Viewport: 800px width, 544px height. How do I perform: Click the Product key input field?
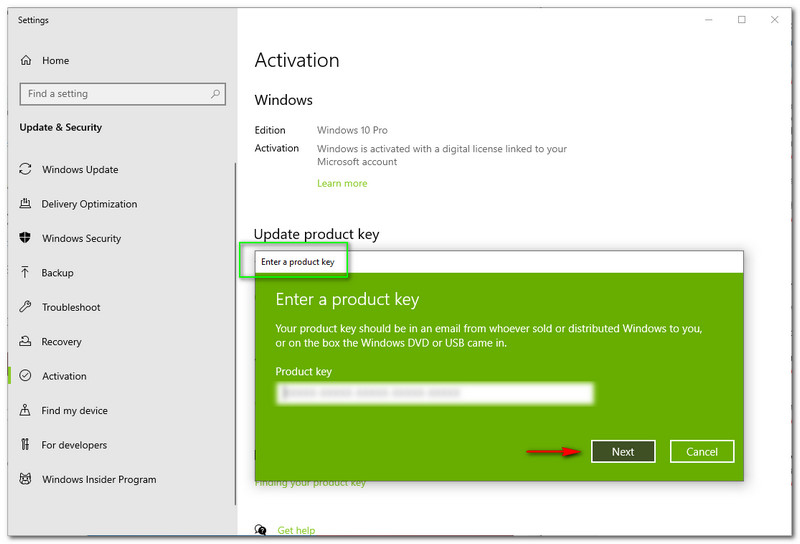[x=434, y=394]
